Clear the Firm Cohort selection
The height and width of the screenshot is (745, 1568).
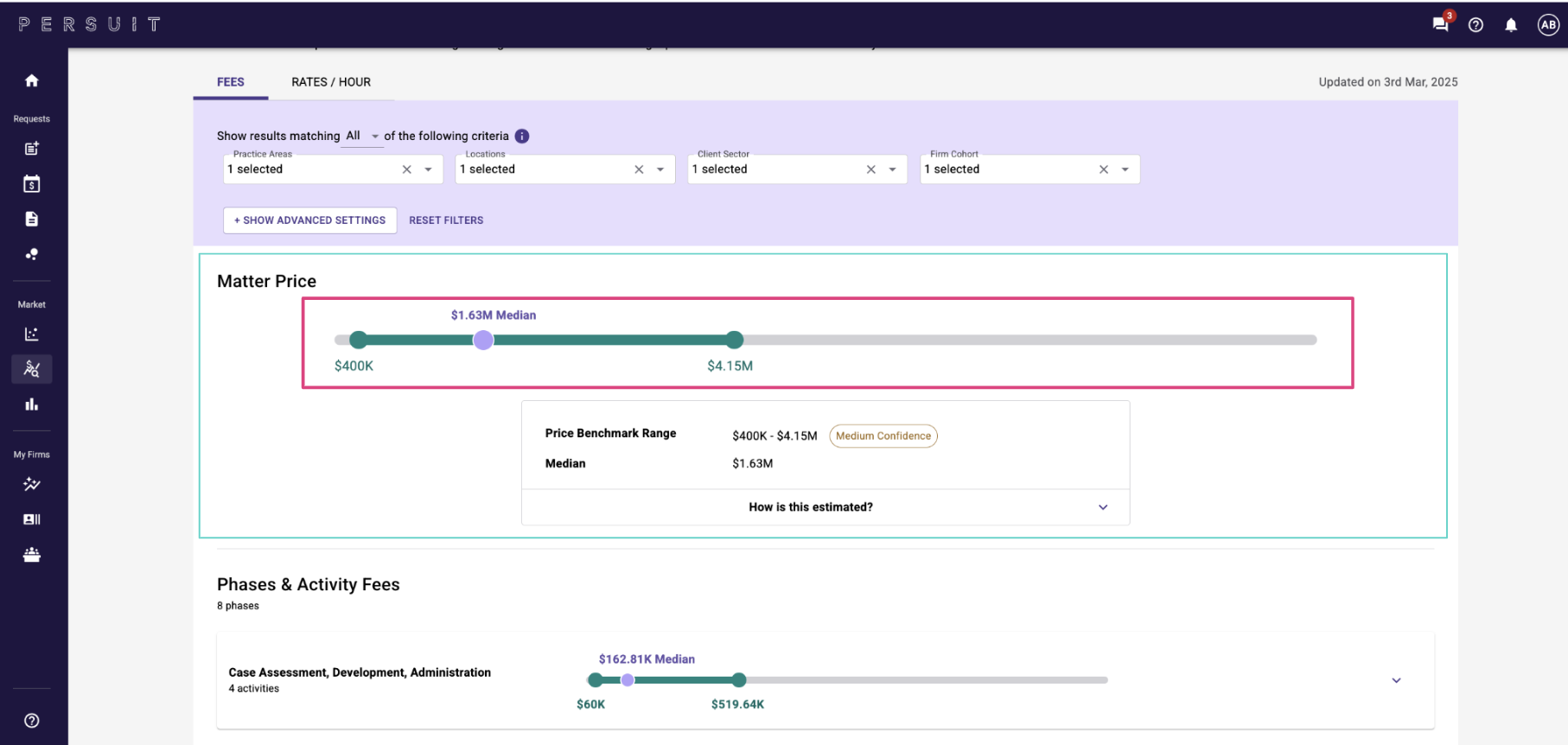(1104, 169)
